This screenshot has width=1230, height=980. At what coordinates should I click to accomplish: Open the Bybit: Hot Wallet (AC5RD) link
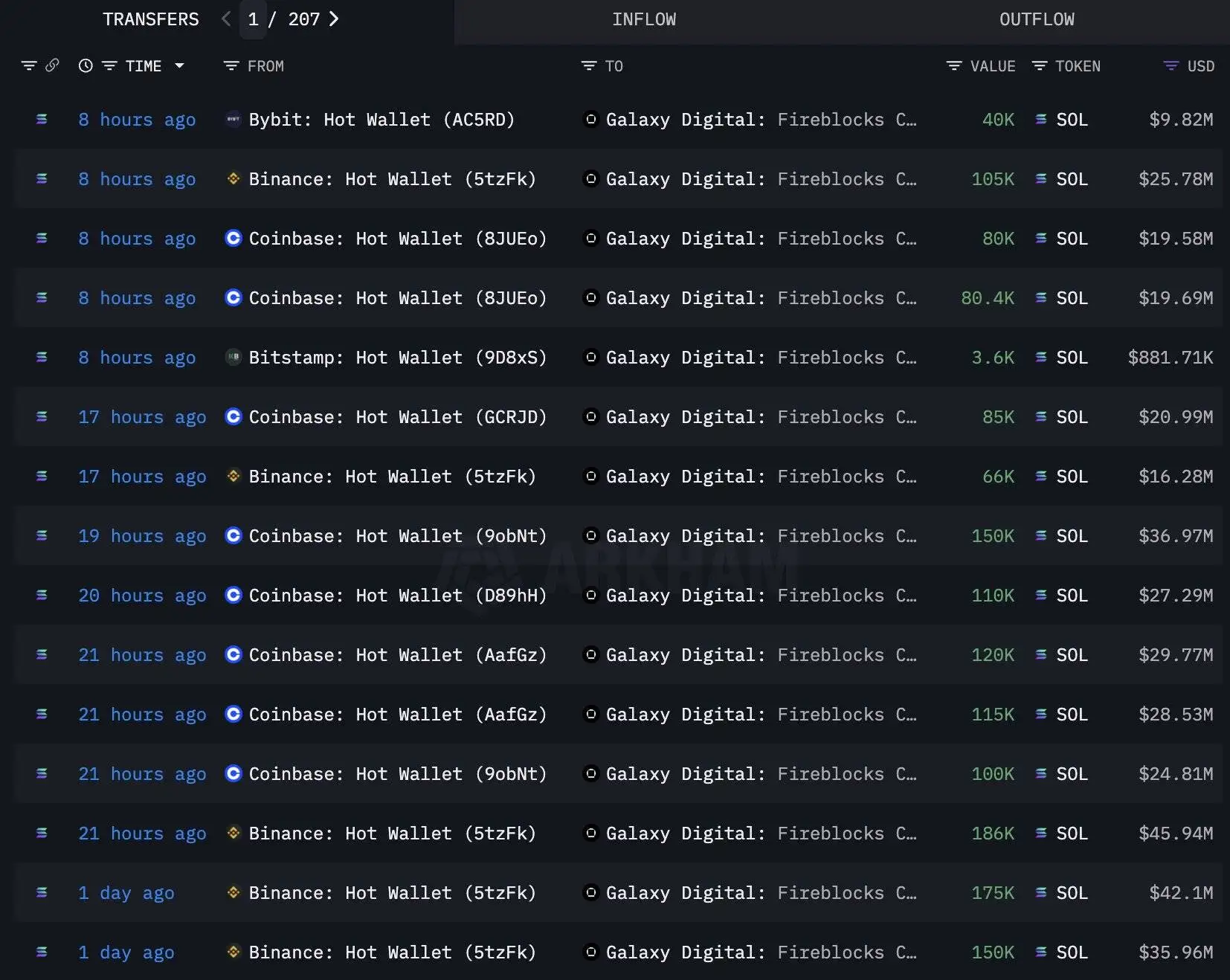[x=381, y=120]
